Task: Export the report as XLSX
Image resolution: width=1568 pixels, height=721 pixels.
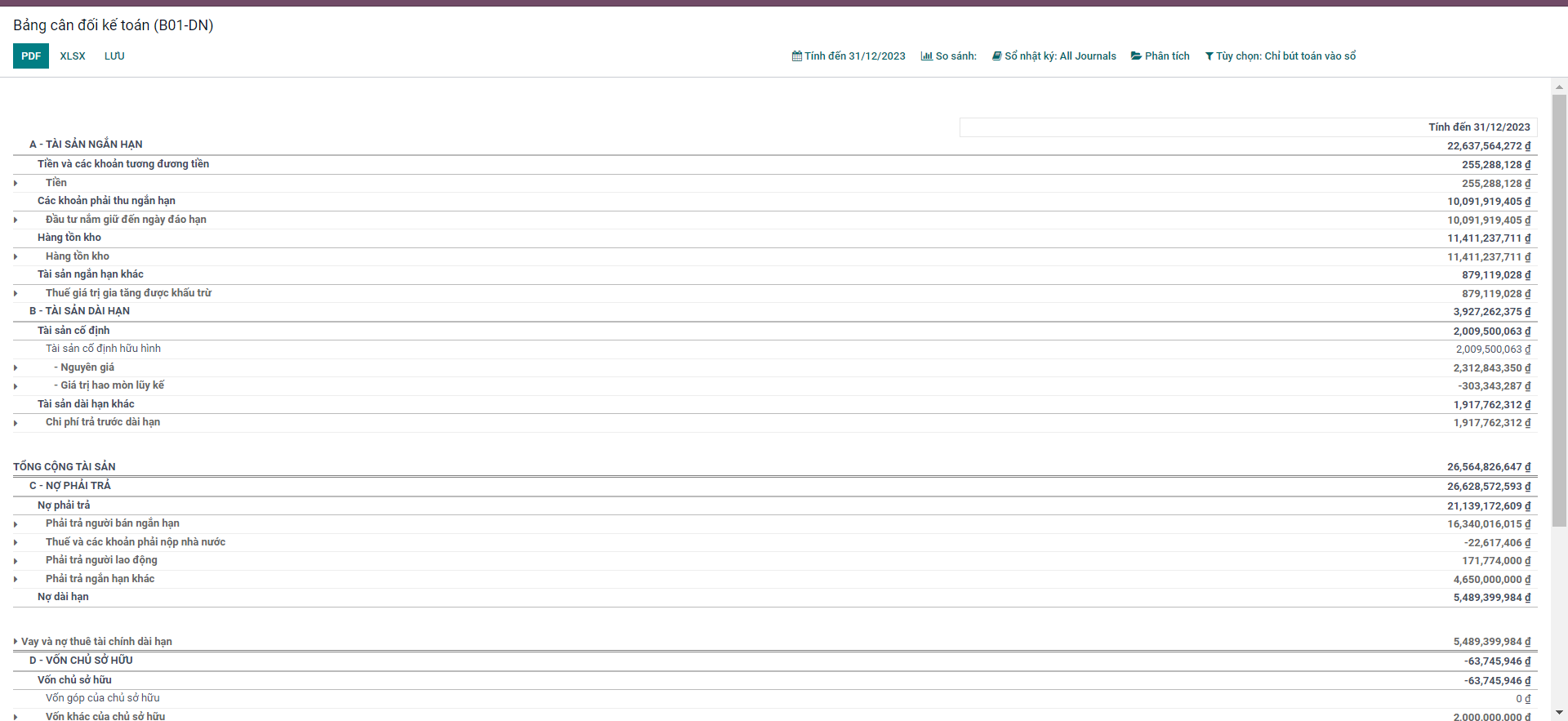Action: [x=73, y=56]
